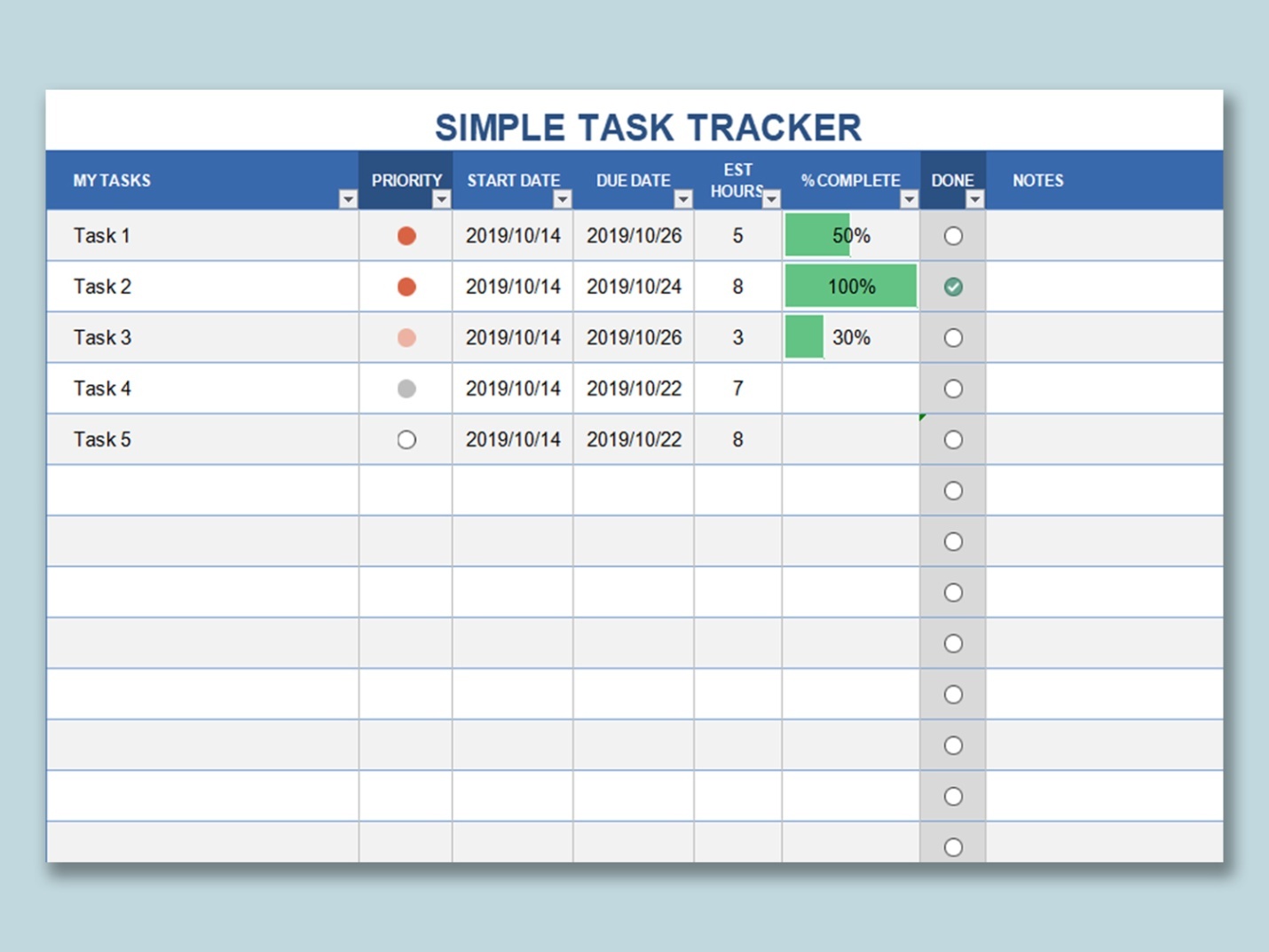The image size is (1269, 952).
Task: Click Task 3's light red priority dot
Action: (x=406, y=337)
